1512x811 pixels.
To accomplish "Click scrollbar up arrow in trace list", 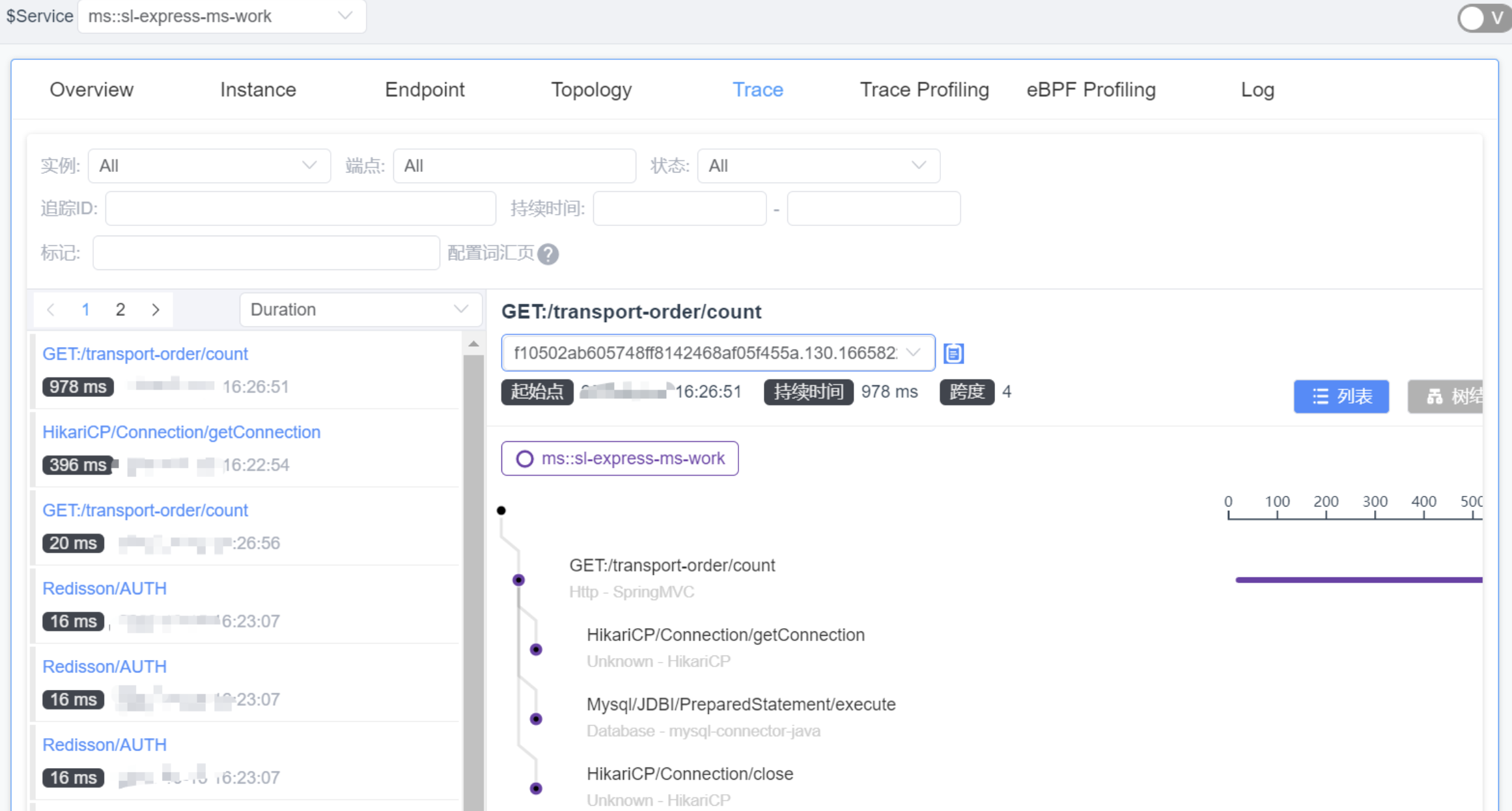I will click(473, 344).
